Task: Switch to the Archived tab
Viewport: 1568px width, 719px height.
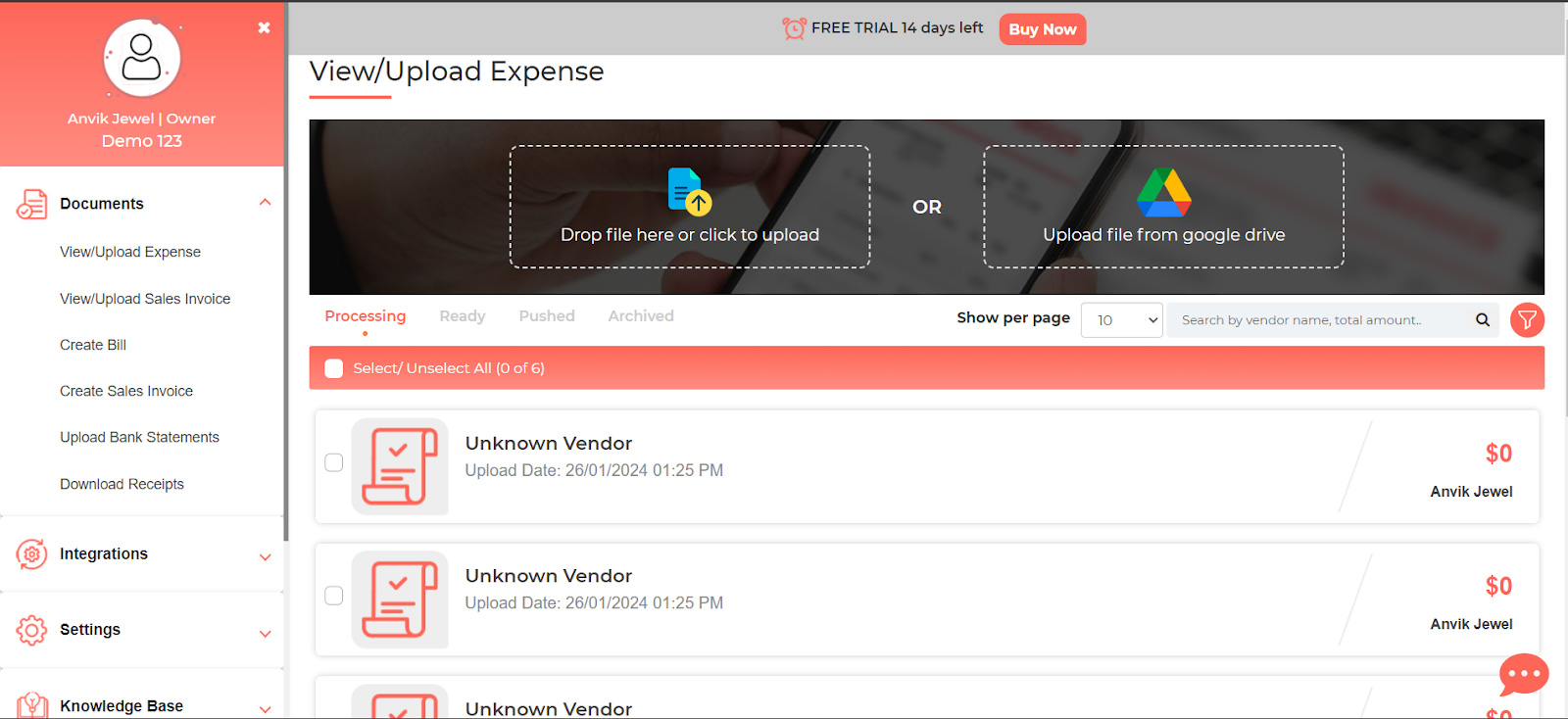Action: click(x=641, y=316)
